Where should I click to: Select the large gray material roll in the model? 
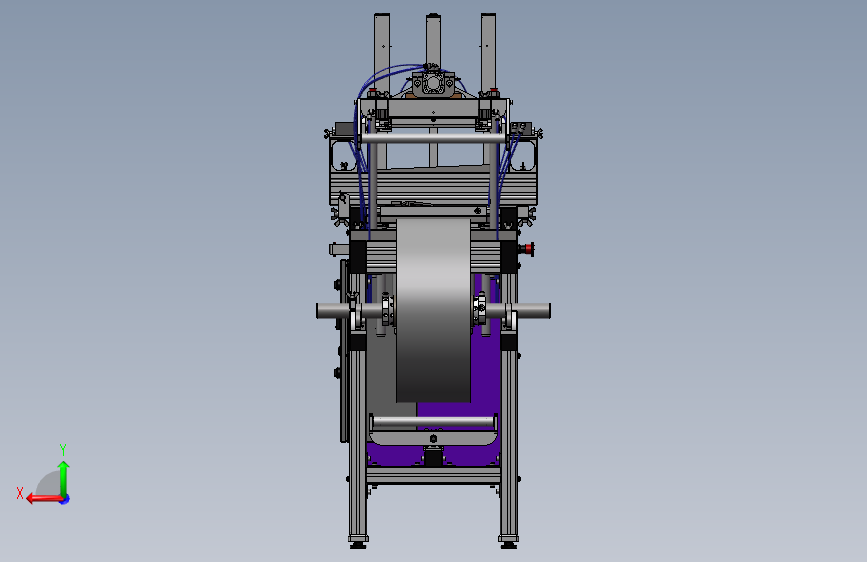click(x=434, y=310)
